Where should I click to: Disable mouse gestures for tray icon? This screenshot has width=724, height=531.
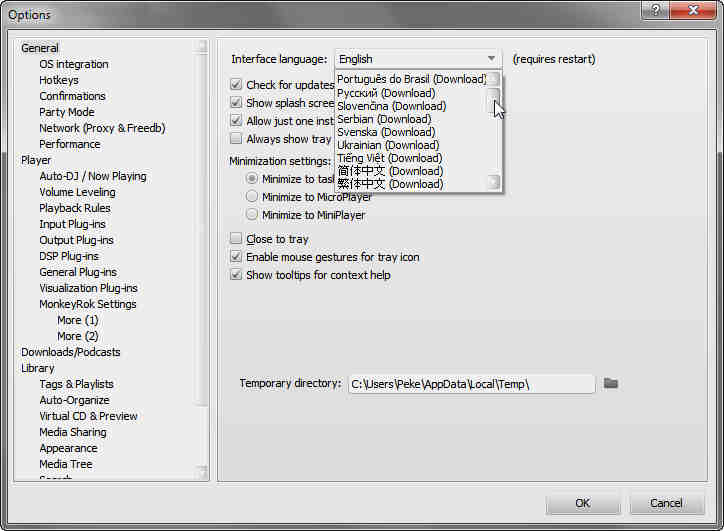pyautogui.click(x=236, y=257)
